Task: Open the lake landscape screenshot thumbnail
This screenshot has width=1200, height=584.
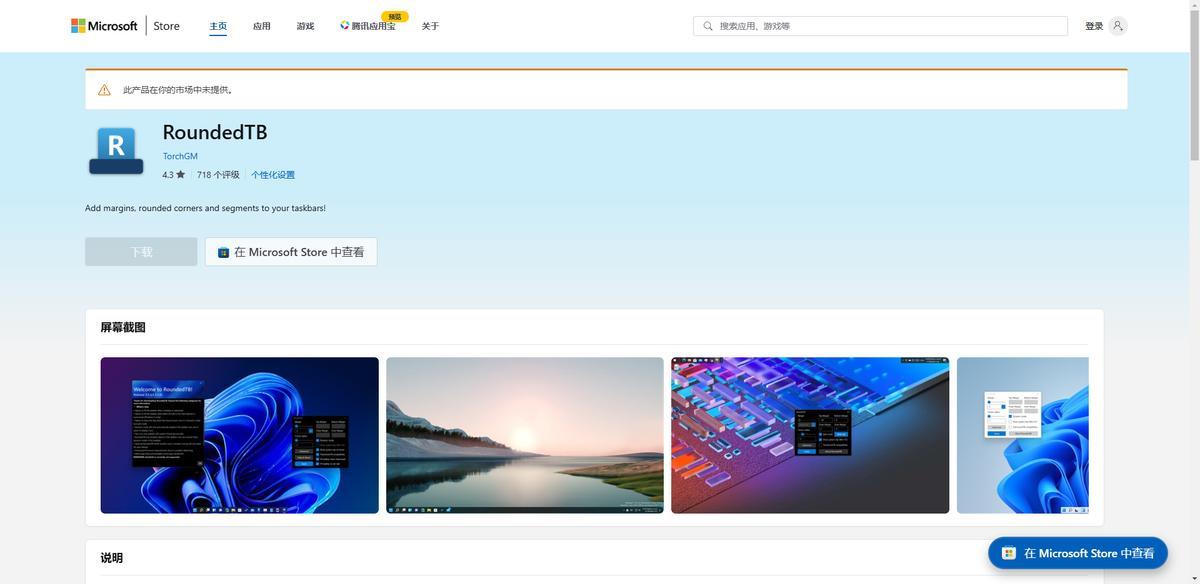Action: (x=525, y=435)
